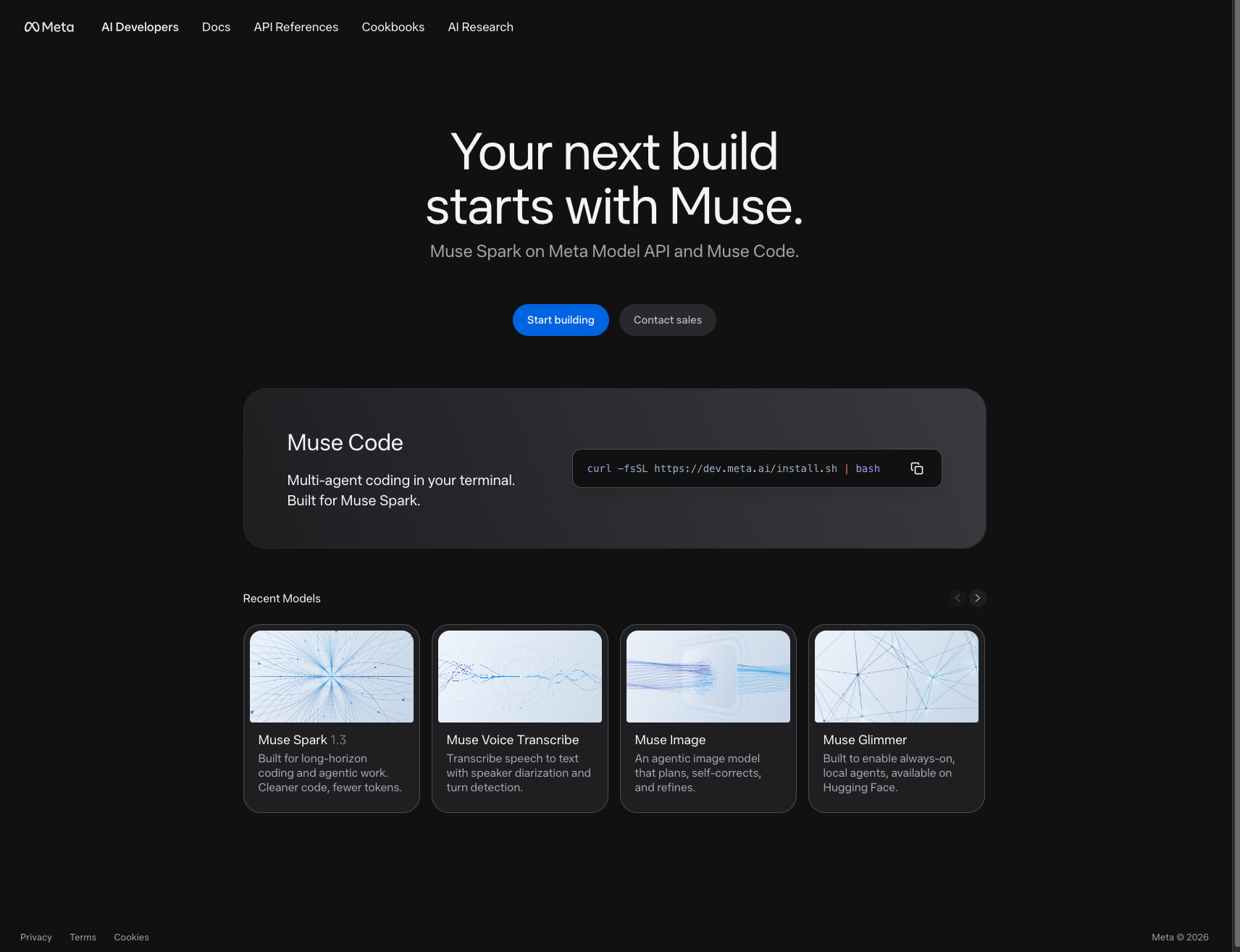Open Cookbooks in the navigation bar
Screen dimensions: 1240x952
coord(393,27)
